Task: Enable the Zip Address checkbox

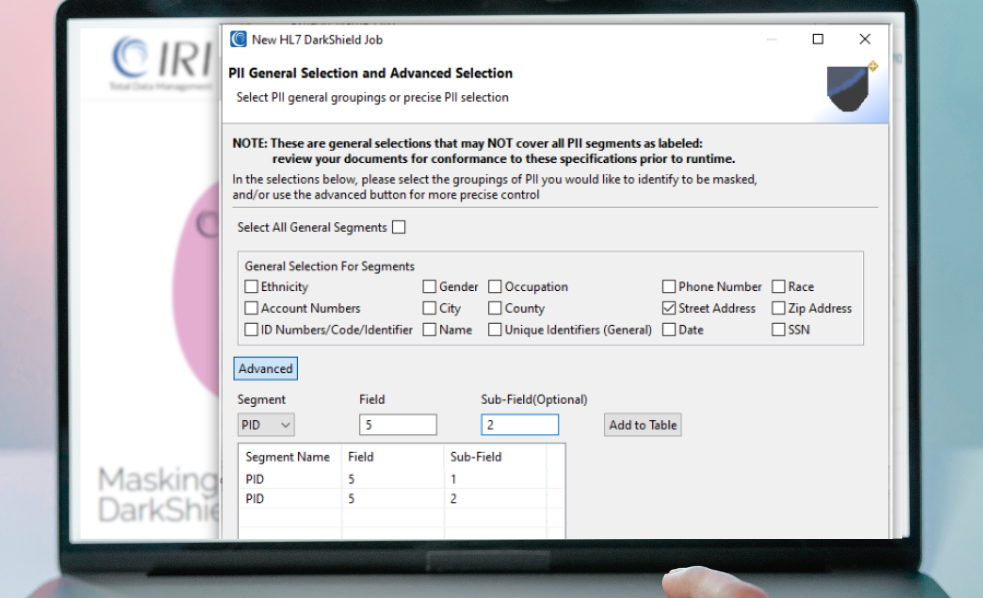Action: click(779, 308)
